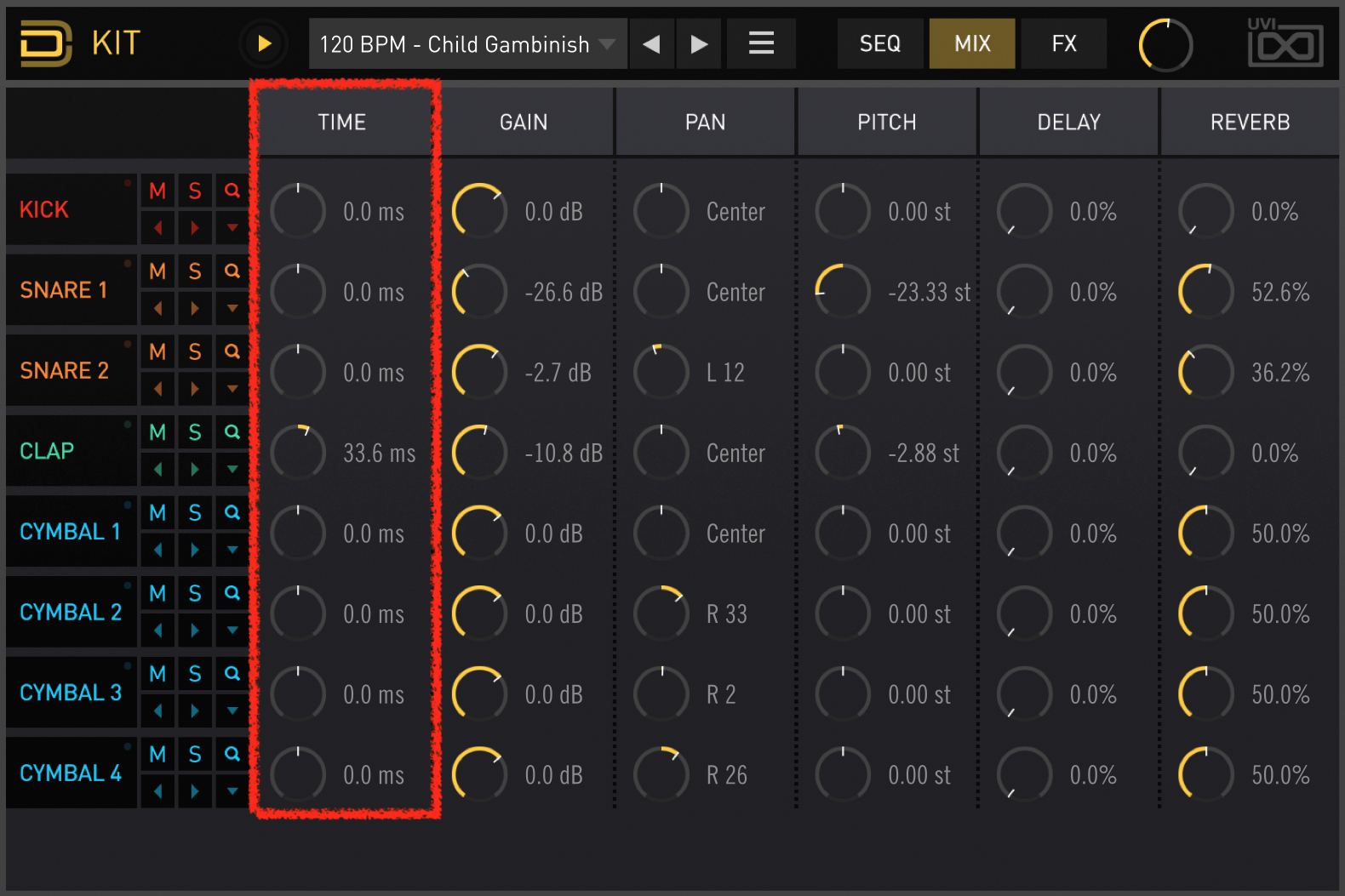Image resolution: width=1345 pixels, height=896 pixels.
Task: Mute the CYMBAL 1 track
Action: tap(157, 513)
